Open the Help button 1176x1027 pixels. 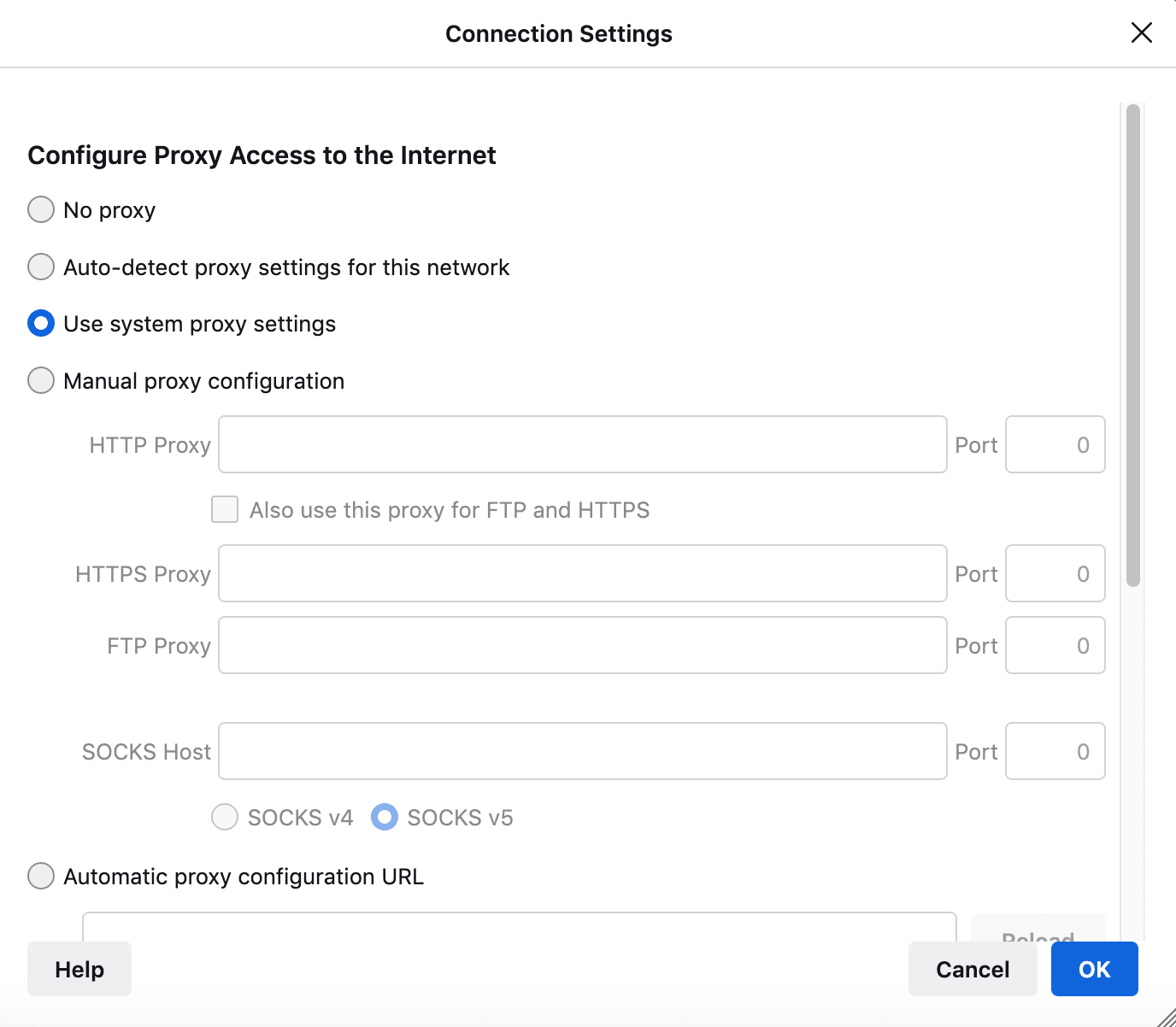coord(79,969)
